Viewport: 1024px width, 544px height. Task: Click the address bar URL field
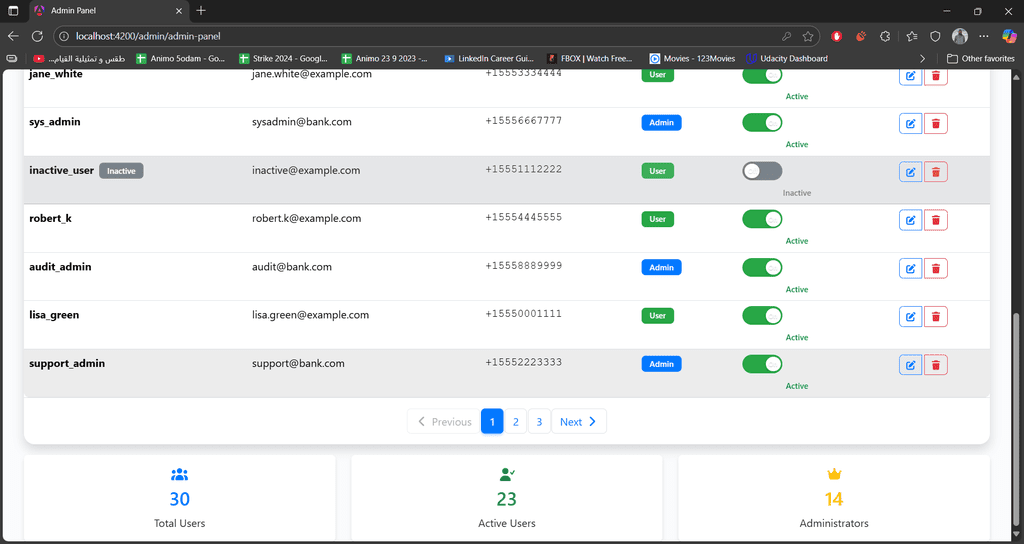400,36
